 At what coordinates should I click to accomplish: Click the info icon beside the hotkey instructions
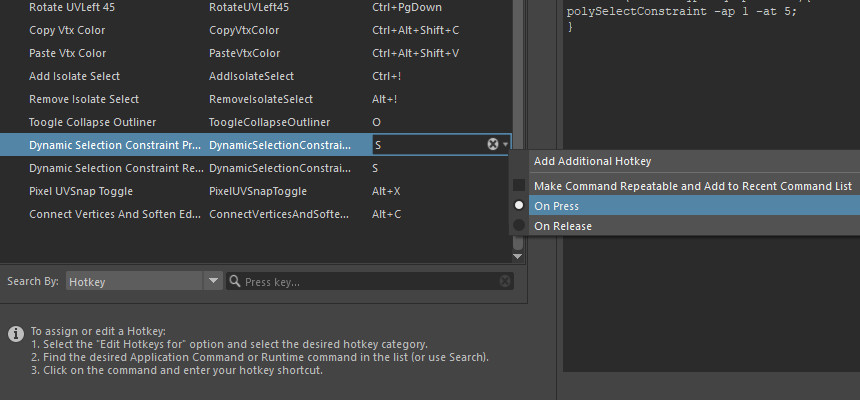pyautogui.click(x=16, y=332)
